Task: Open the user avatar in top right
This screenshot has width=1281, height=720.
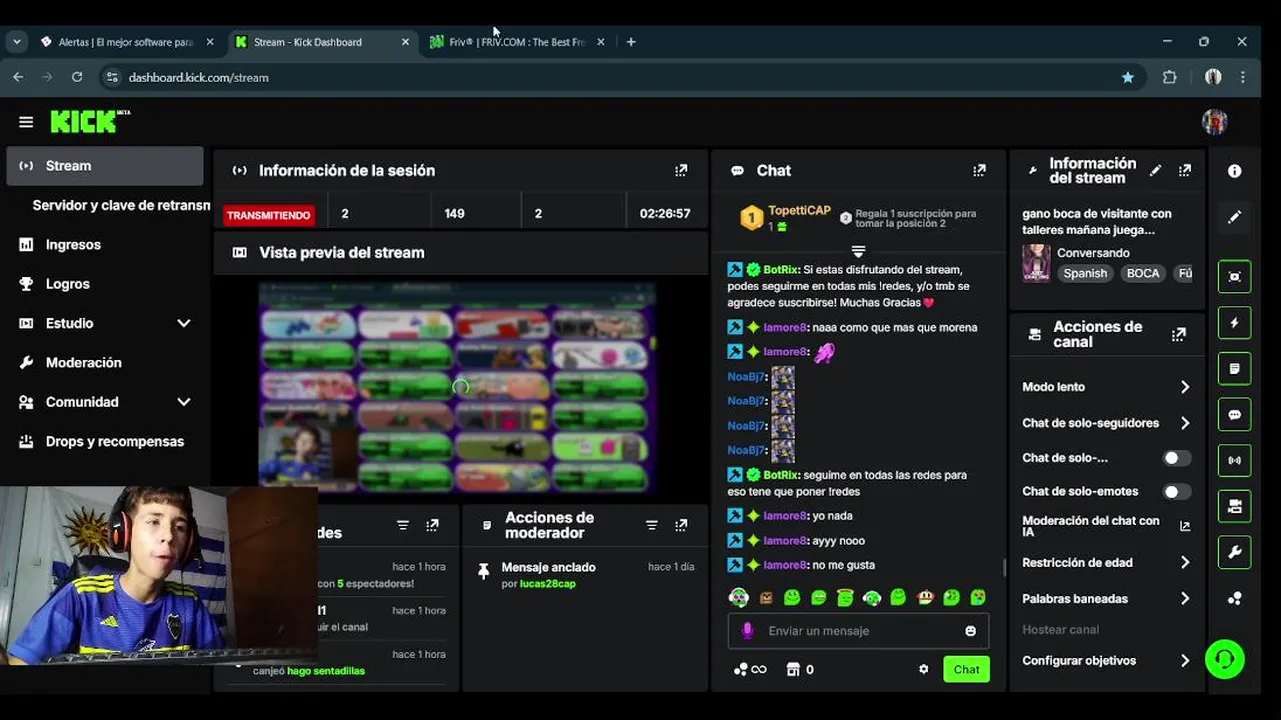Action: (1214, 122)
